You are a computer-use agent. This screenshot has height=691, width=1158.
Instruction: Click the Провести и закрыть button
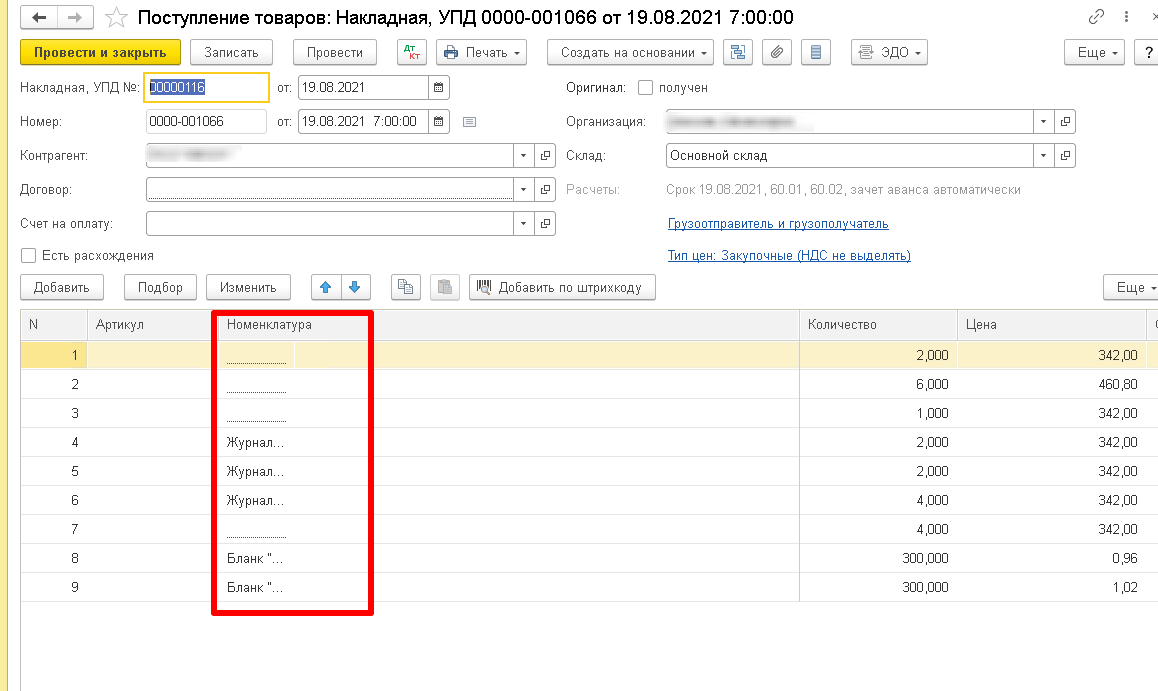pos(100,52)
